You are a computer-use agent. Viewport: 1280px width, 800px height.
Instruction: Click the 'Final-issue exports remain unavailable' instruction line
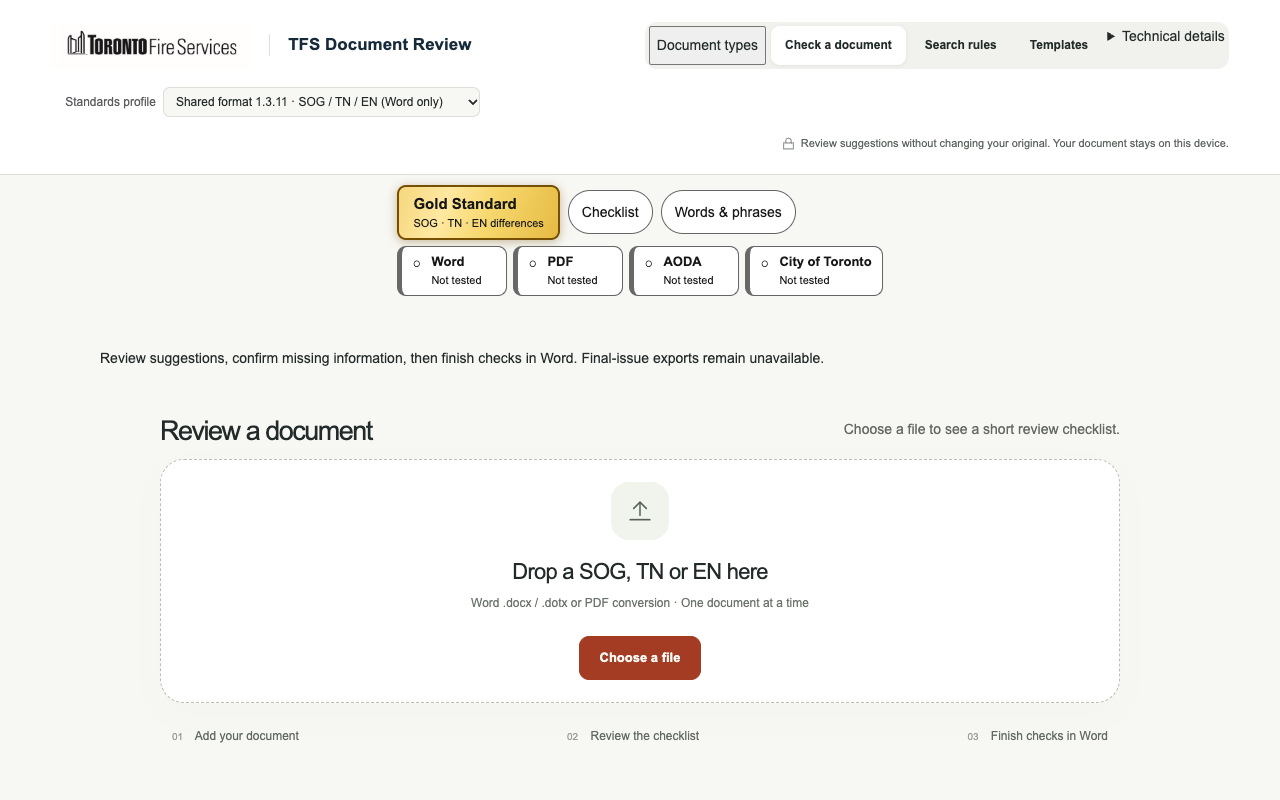click(462, 358)
